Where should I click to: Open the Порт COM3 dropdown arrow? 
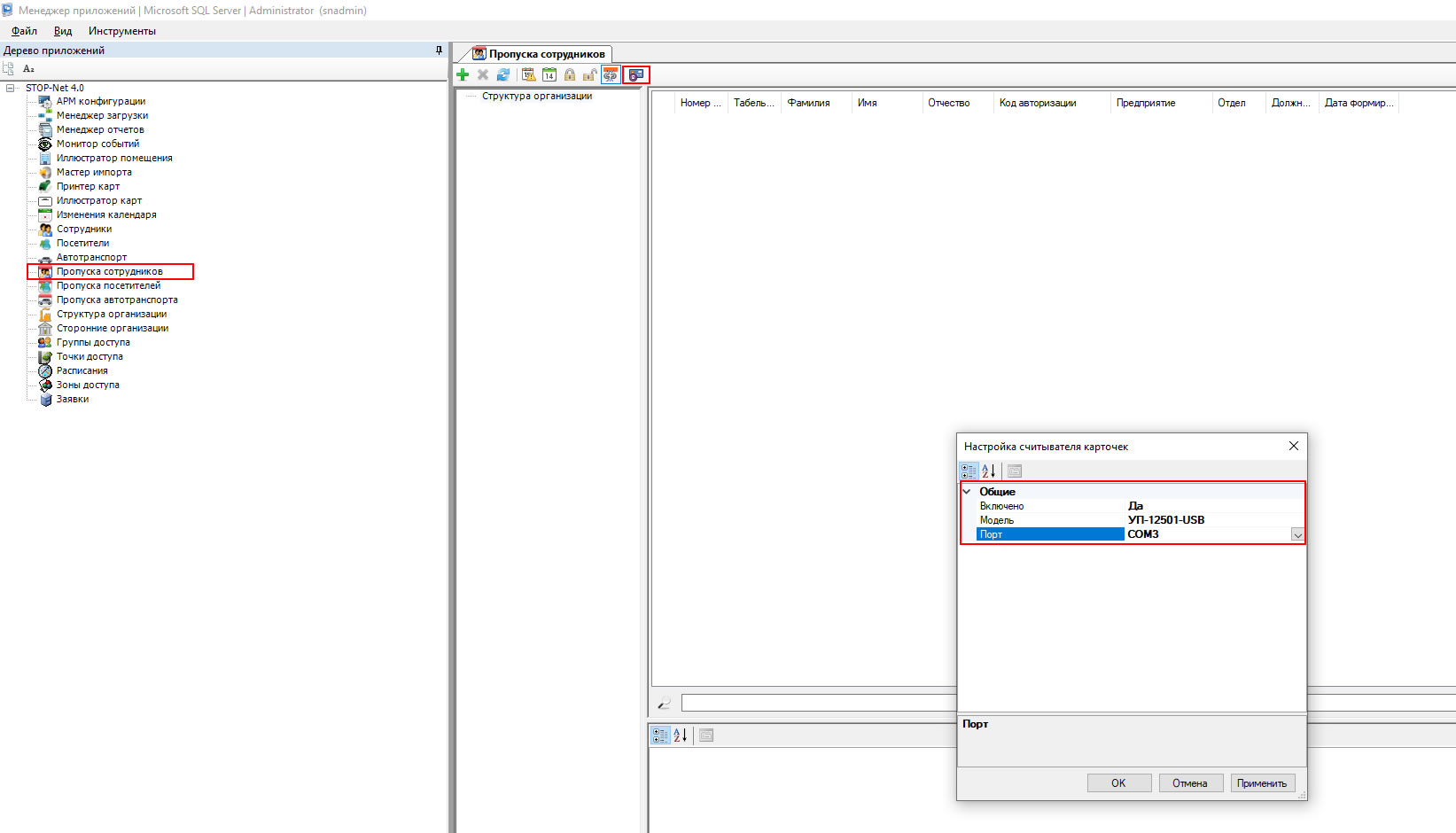pos(1297,534)
